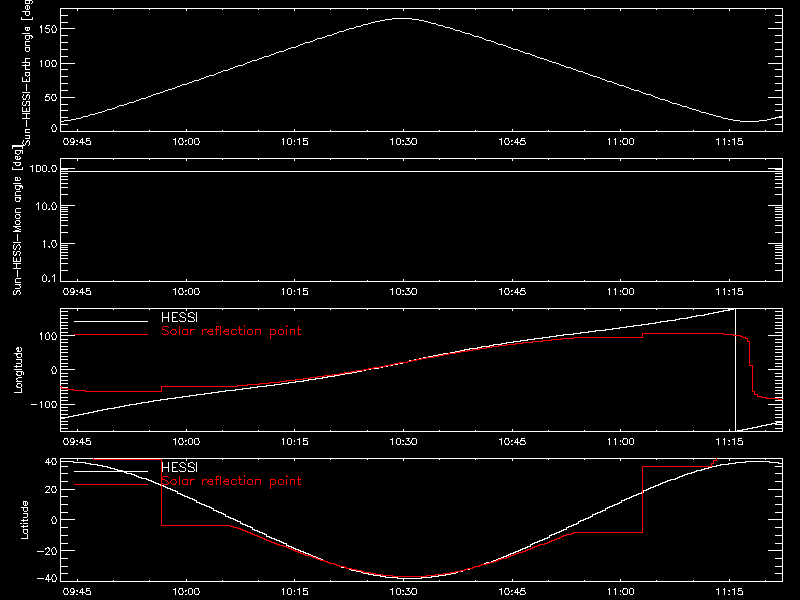The width and height of the screenshot is (800, 600).
Task: Click 09:45 under the Latitude plot
Action: click(x=77, y=592)
